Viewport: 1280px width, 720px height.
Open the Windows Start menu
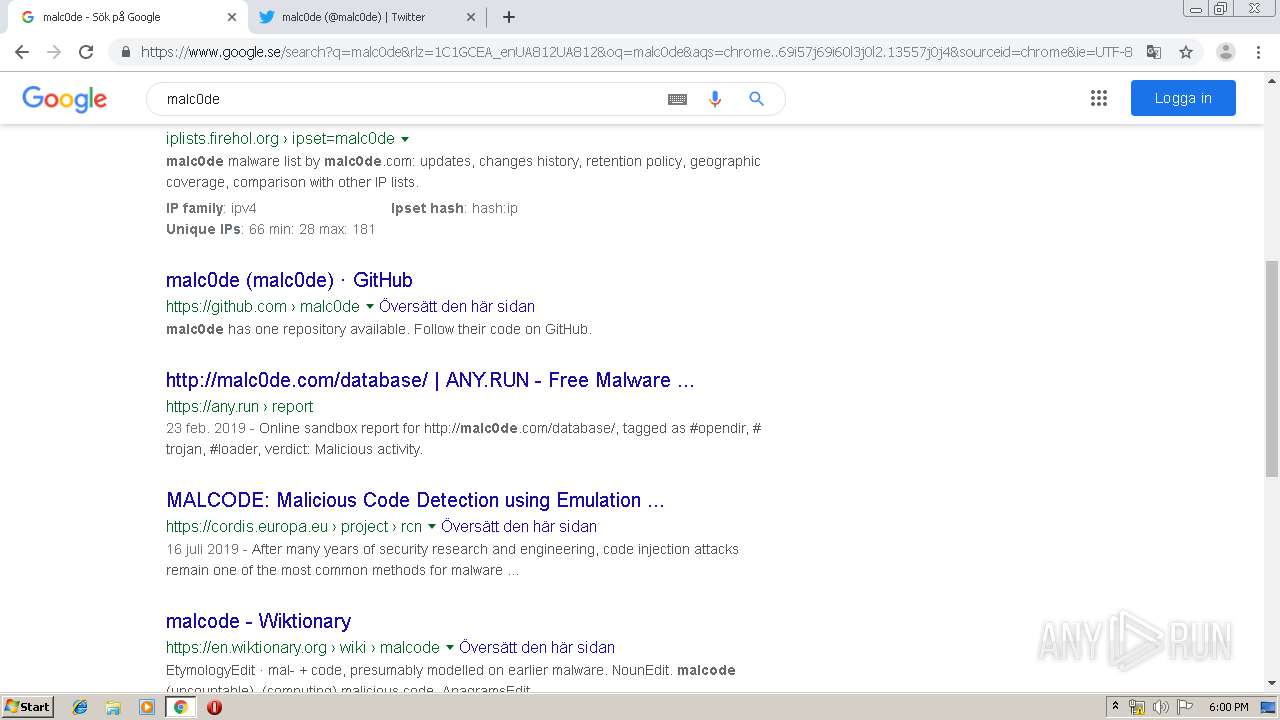tap(27, 707)
